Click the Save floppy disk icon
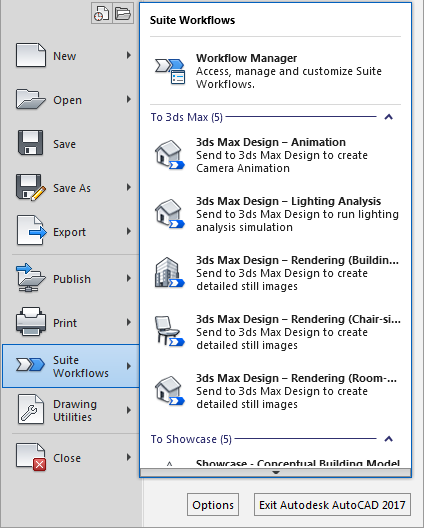The image size is (424, 528). click(x=30, y=143)
